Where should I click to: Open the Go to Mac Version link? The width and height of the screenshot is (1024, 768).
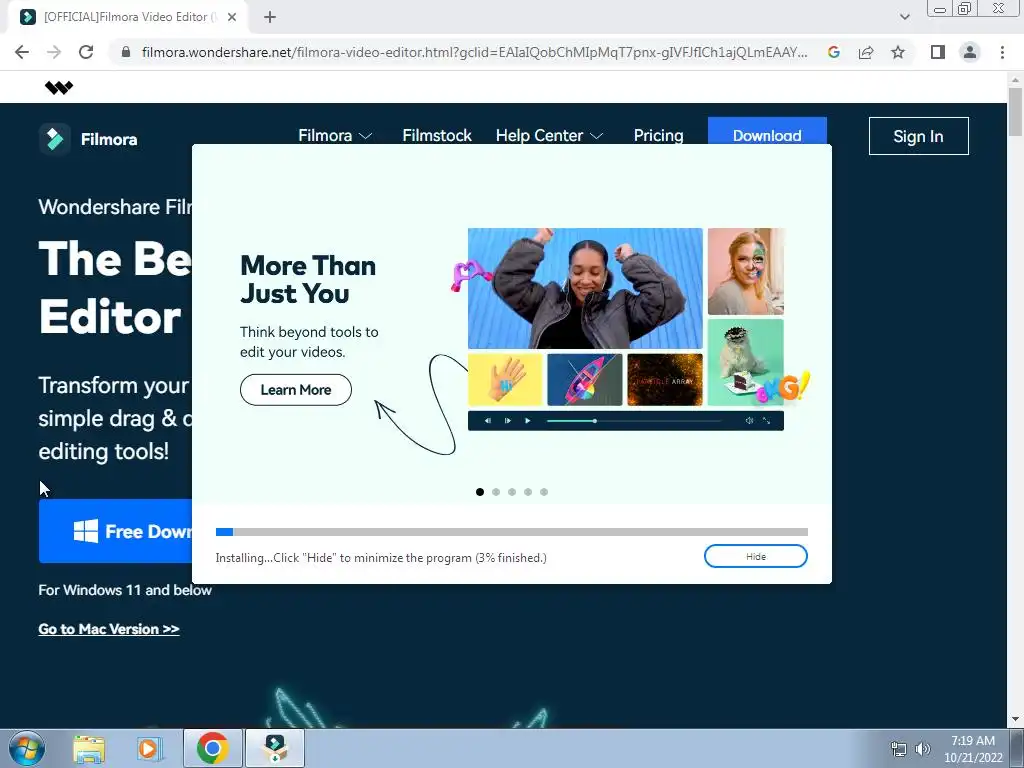(x=108, y=629)
